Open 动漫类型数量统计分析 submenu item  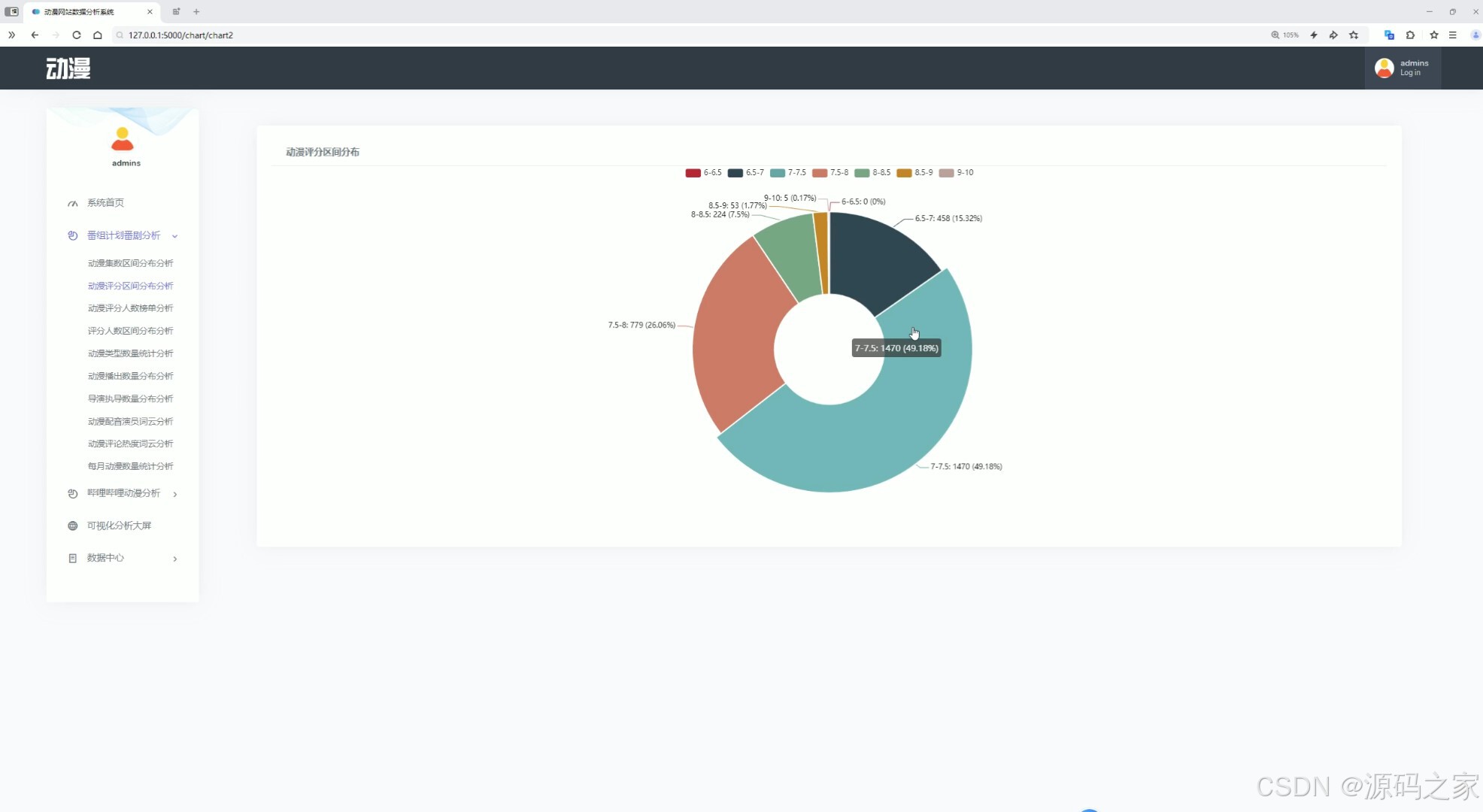coord(130,353)
